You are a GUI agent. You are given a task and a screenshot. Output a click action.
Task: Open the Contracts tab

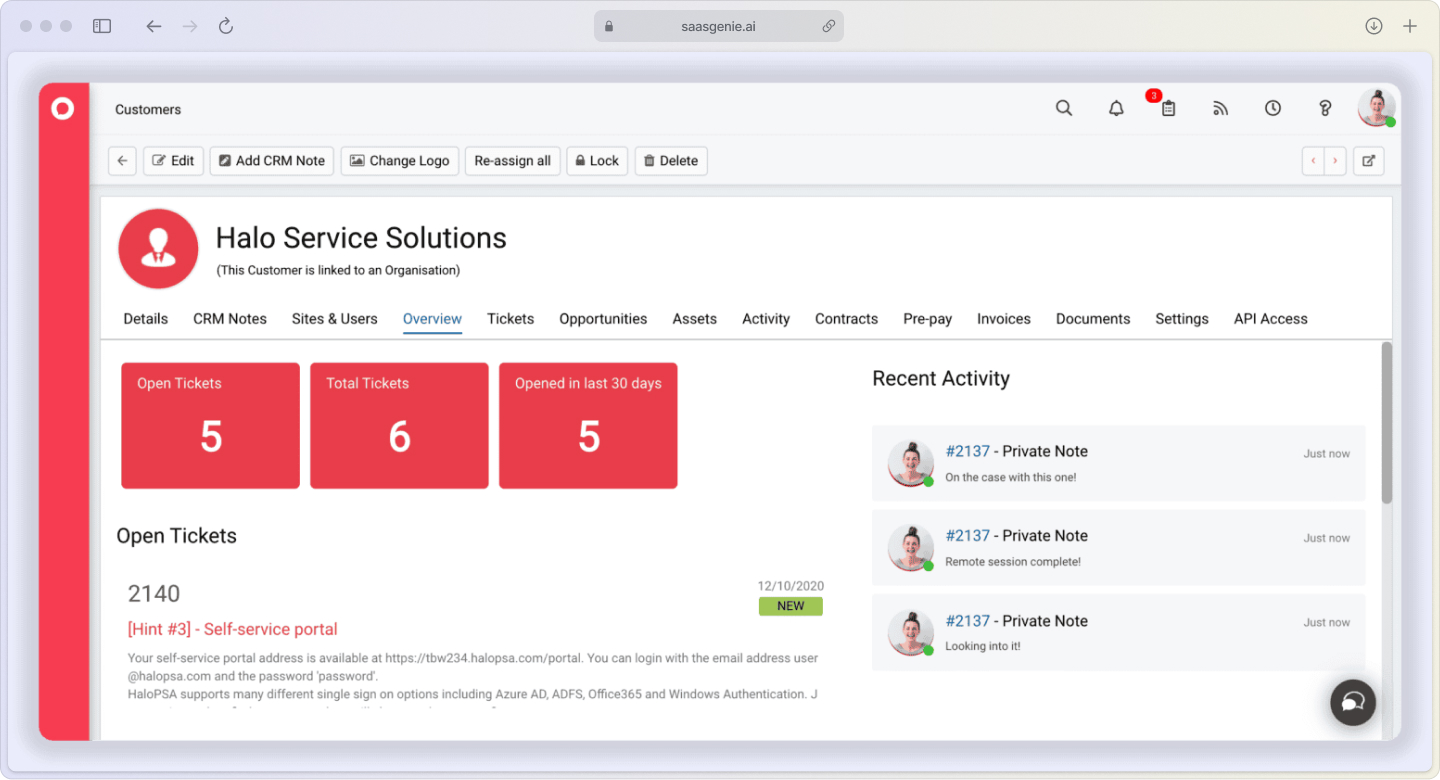[846, 319]
